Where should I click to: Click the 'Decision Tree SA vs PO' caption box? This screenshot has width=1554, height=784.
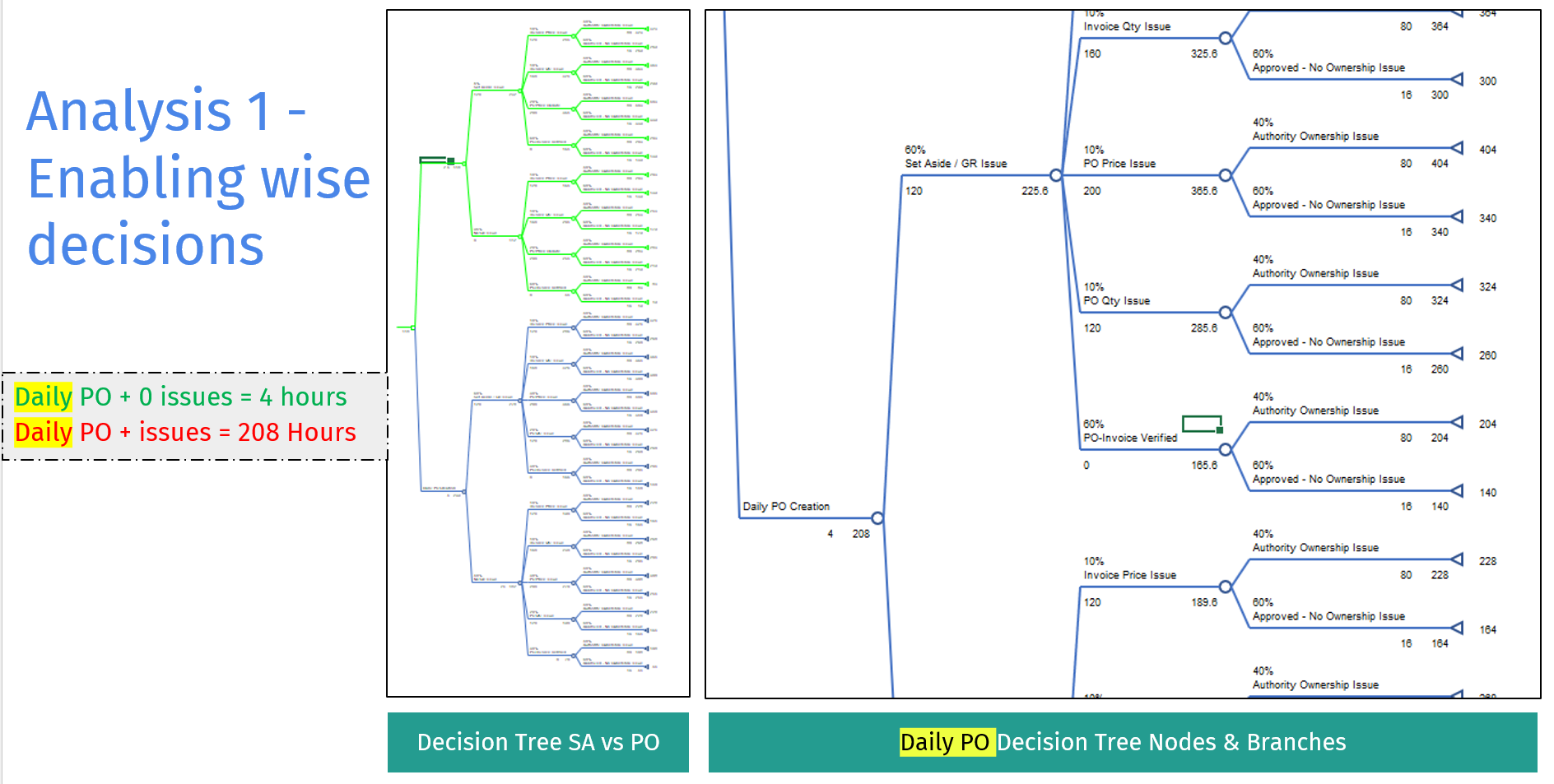538,742
